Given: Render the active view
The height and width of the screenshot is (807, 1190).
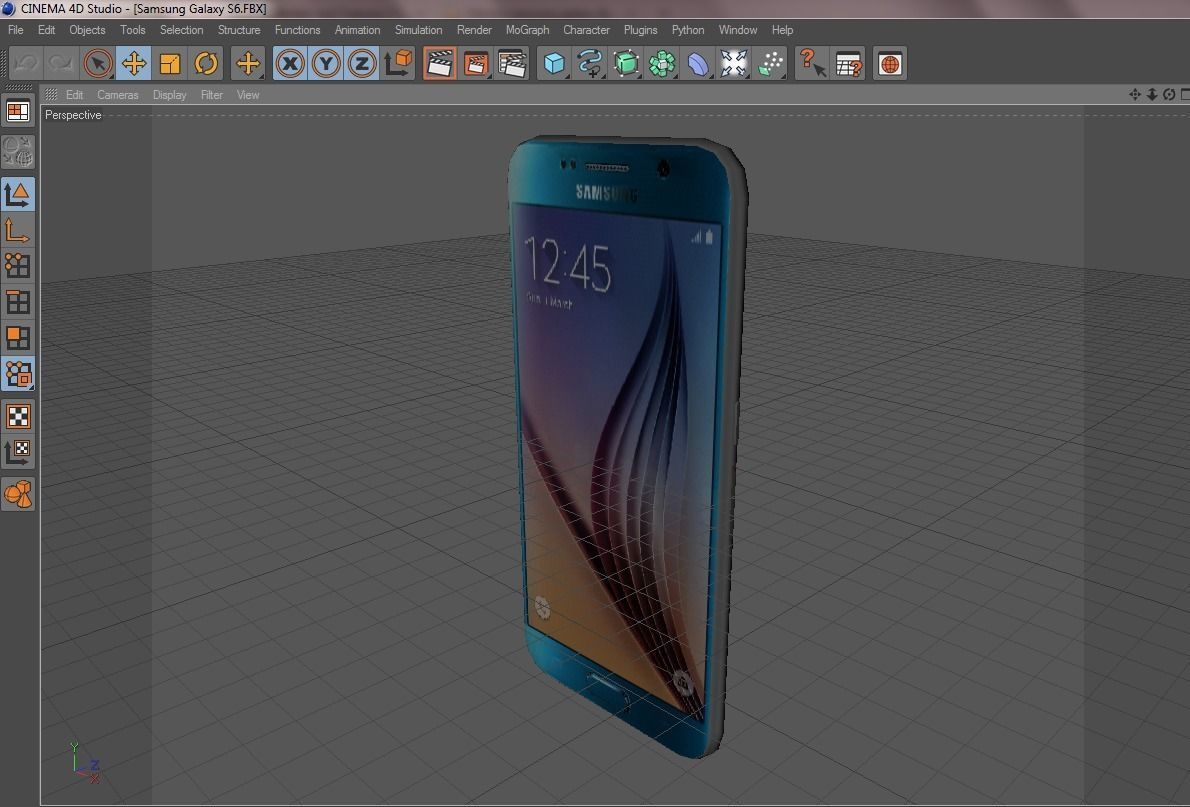Looking at the screenshot, I should click(439, 64).
